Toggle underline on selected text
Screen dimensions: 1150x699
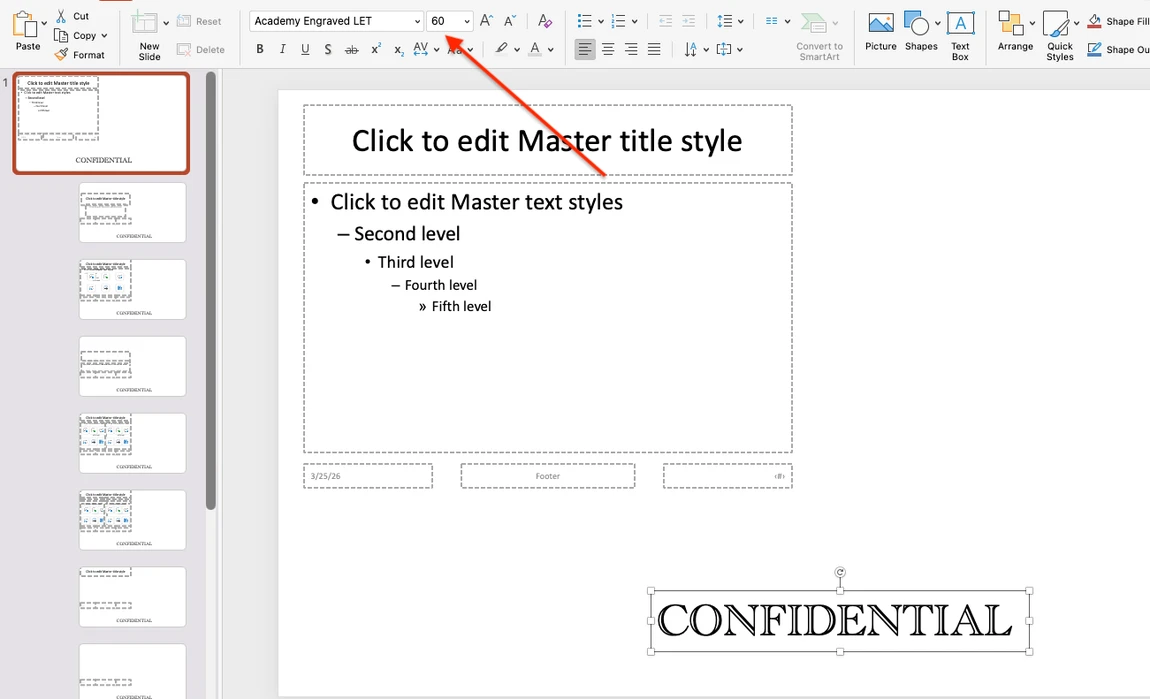pos(305,48)
